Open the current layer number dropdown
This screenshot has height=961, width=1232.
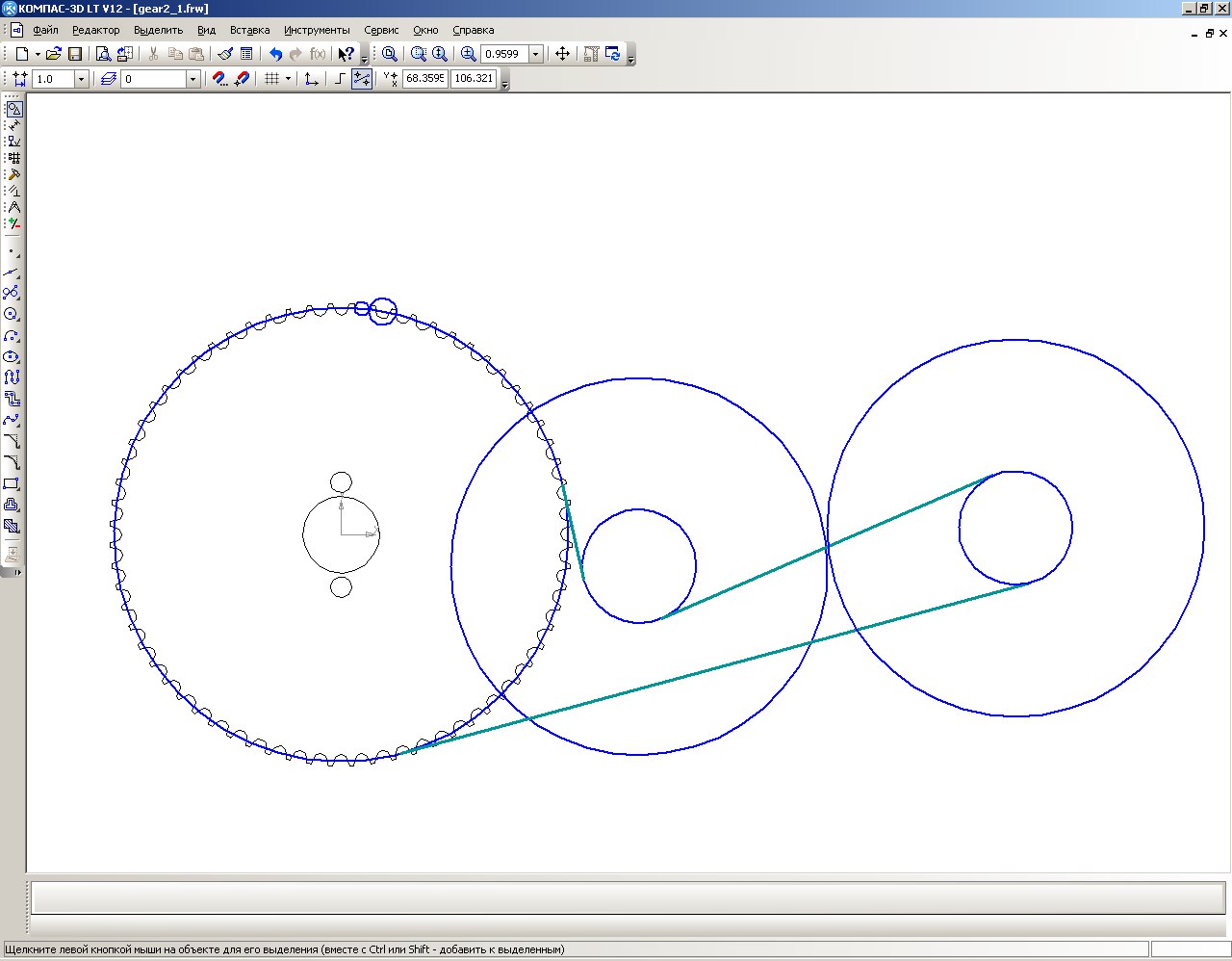[x=192, y=79]
